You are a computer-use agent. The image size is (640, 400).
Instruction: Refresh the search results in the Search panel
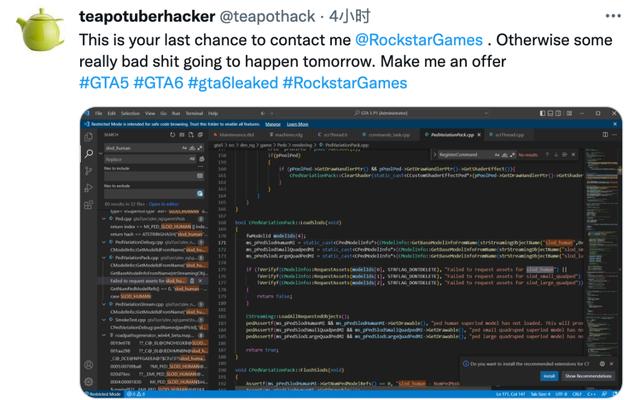pos(172,134)
